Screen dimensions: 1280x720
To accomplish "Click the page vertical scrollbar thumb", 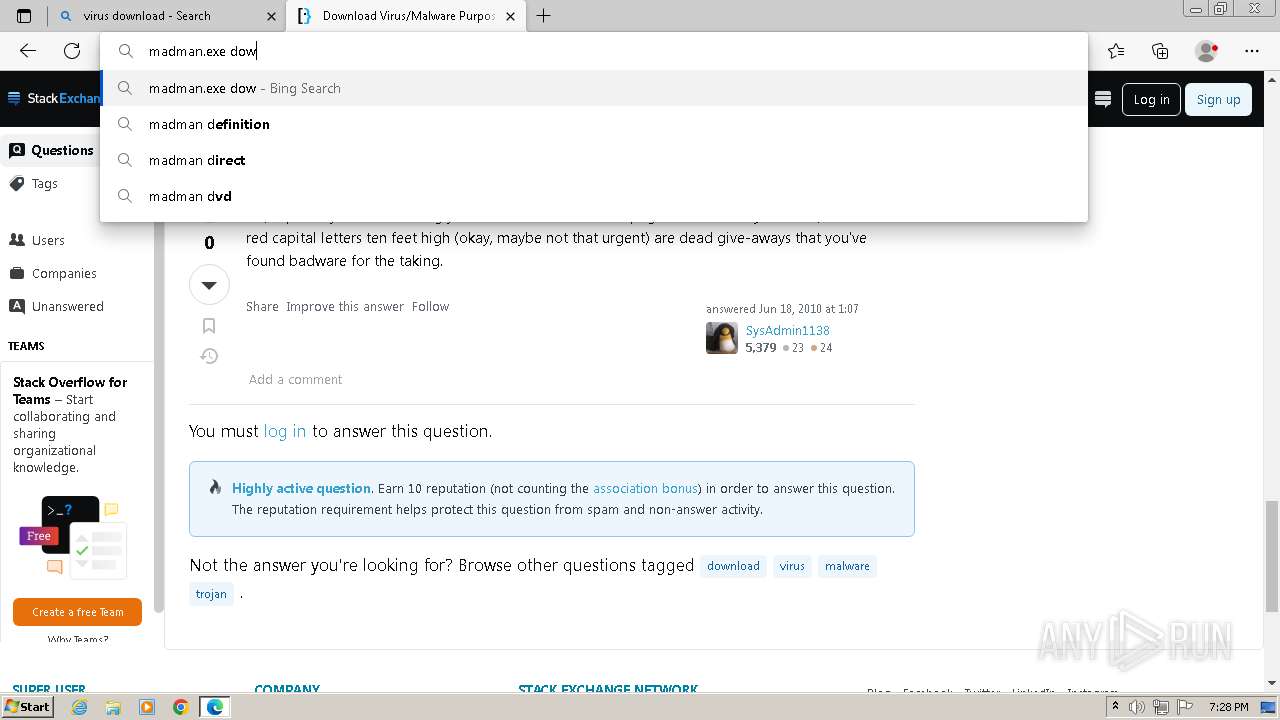I will pos(1271,555).
